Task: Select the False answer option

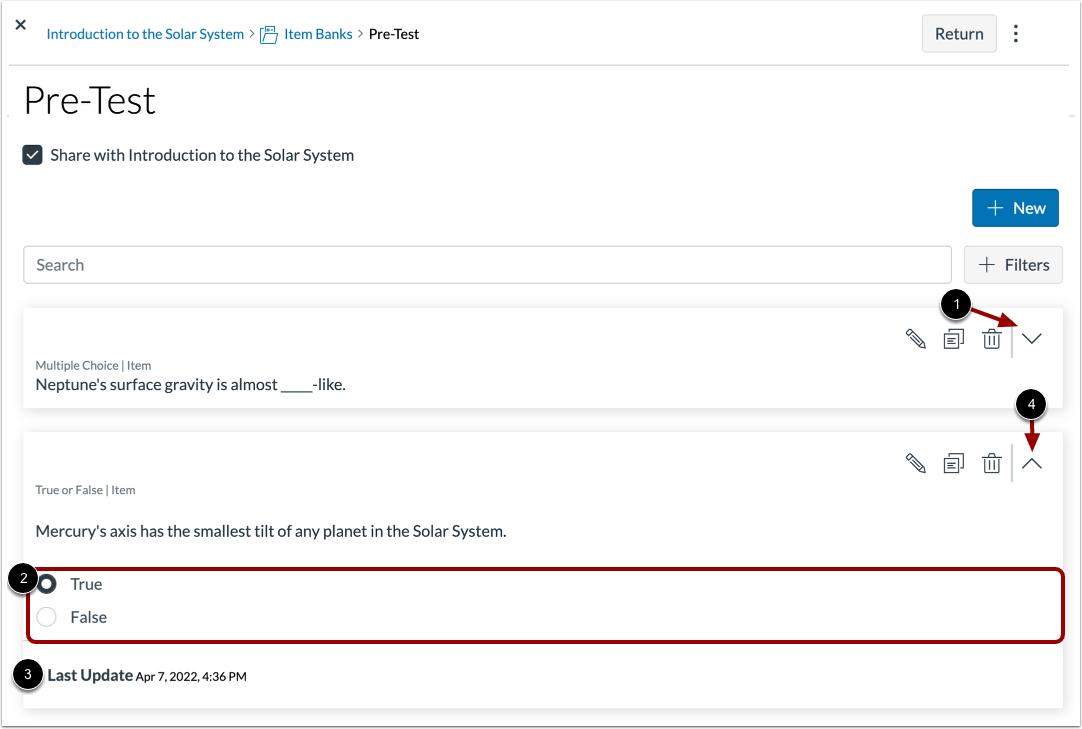Action: pos(46,617)
